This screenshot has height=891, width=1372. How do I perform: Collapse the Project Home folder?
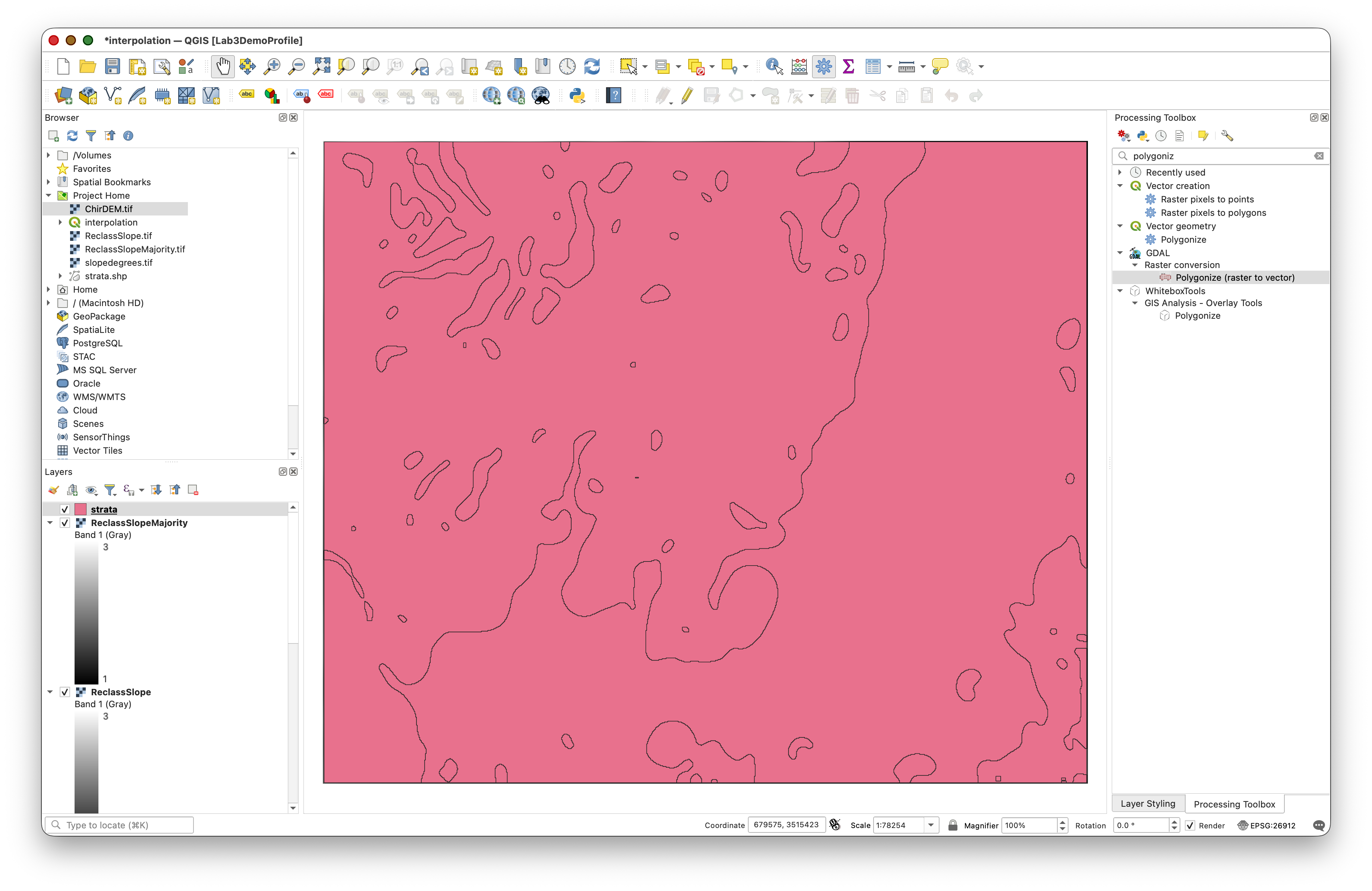point(49,196)
